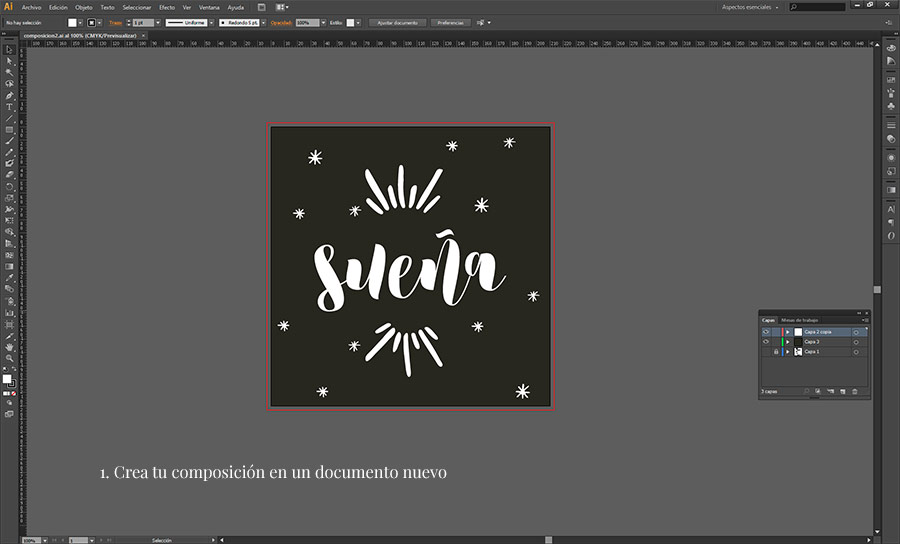Click the Preferencias button

(450, 23)
